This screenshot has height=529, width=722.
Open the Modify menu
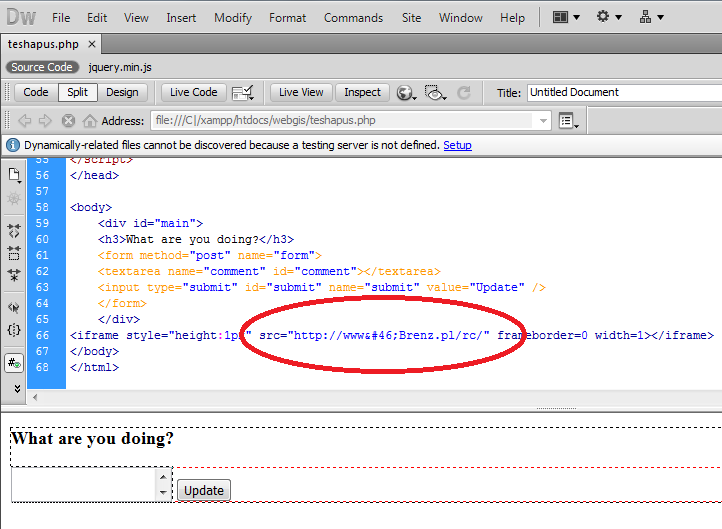(x=233, y=17)
